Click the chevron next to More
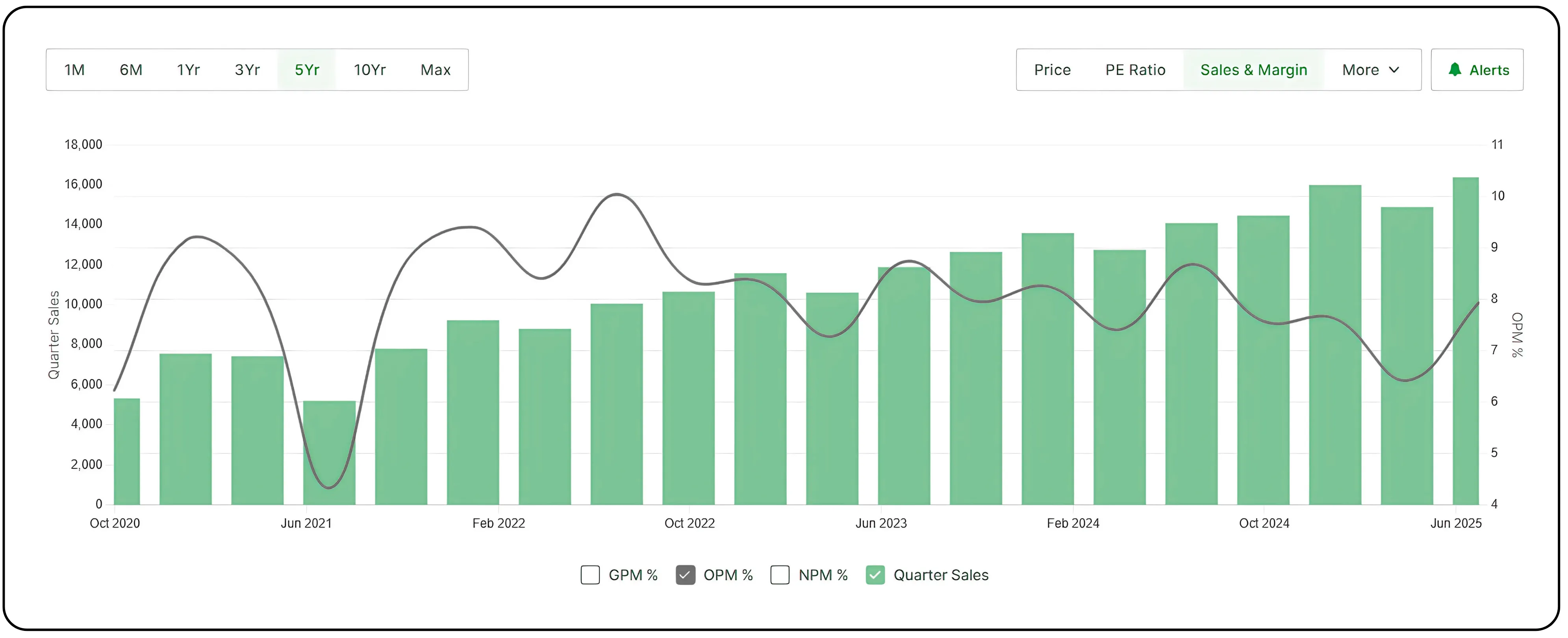Image resolution: width=1568 pixels, height=638 pixels. [1394, 70]
